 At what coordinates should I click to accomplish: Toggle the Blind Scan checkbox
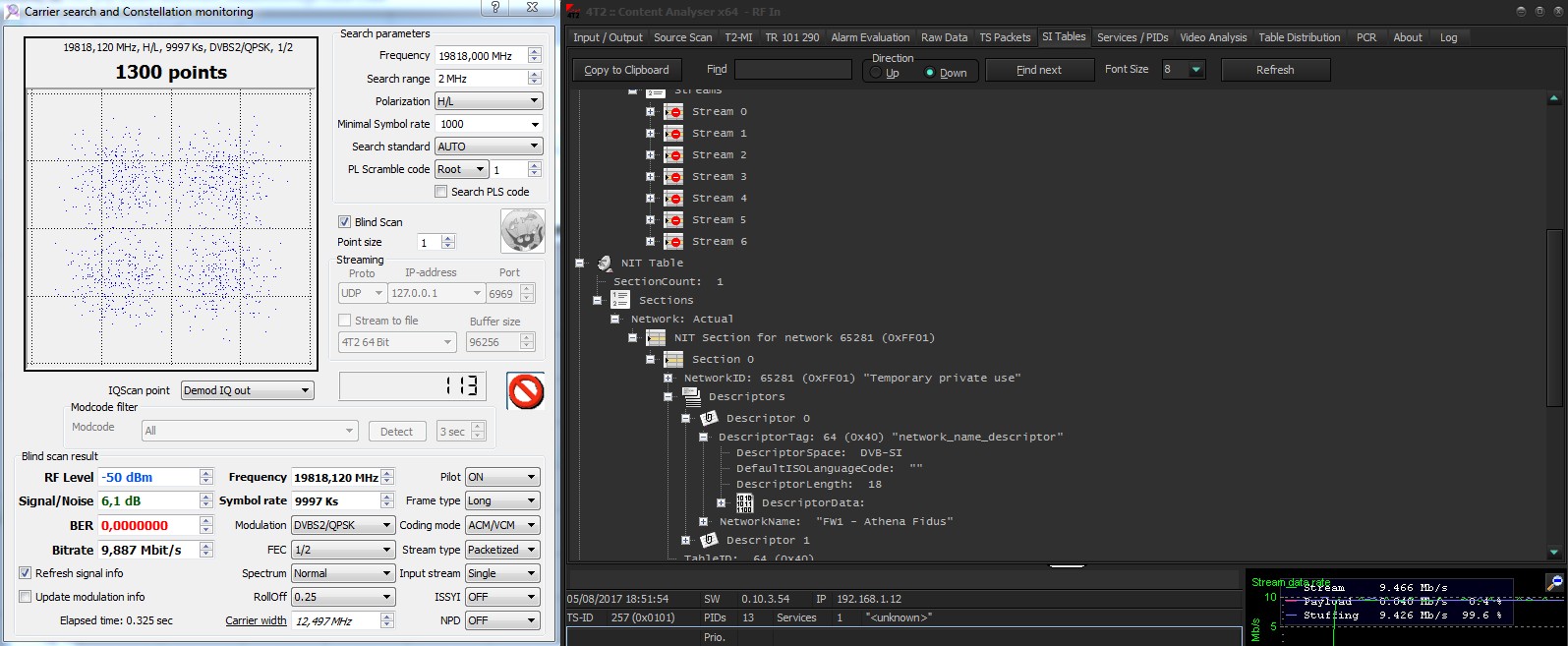coord(344,222)
